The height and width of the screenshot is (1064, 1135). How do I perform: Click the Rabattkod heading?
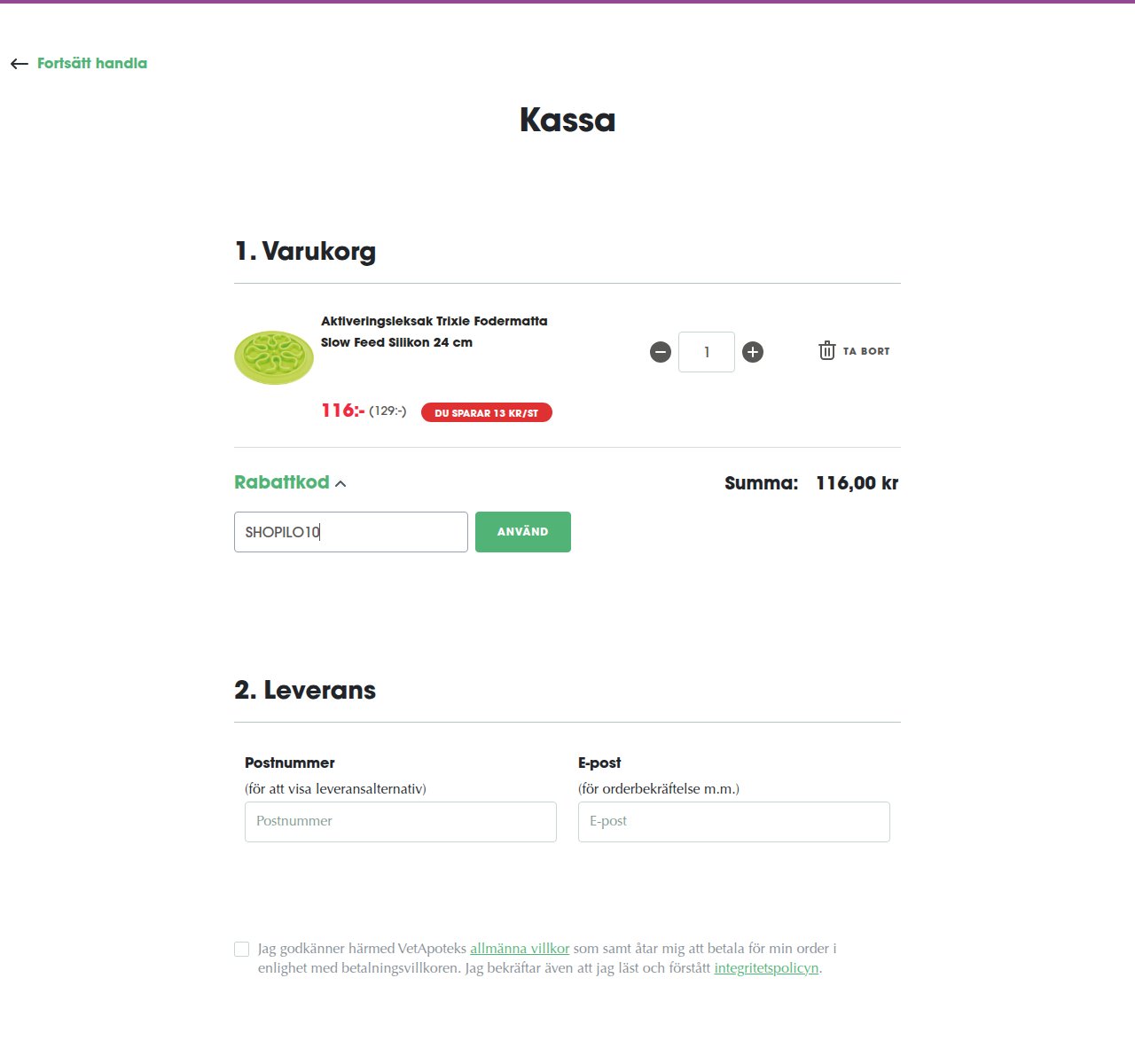pos(282,482)
